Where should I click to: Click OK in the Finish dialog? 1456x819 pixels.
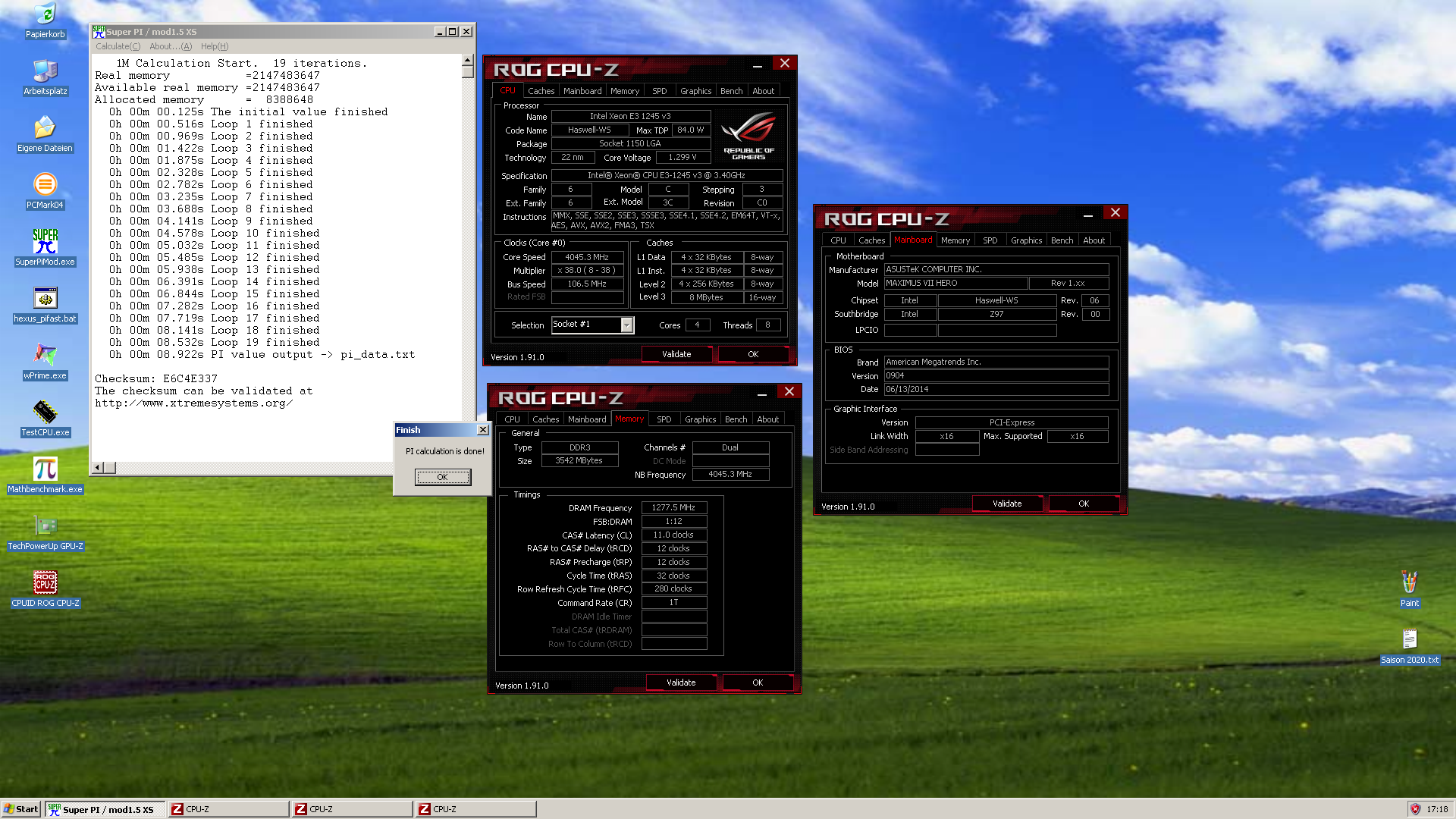443,477
